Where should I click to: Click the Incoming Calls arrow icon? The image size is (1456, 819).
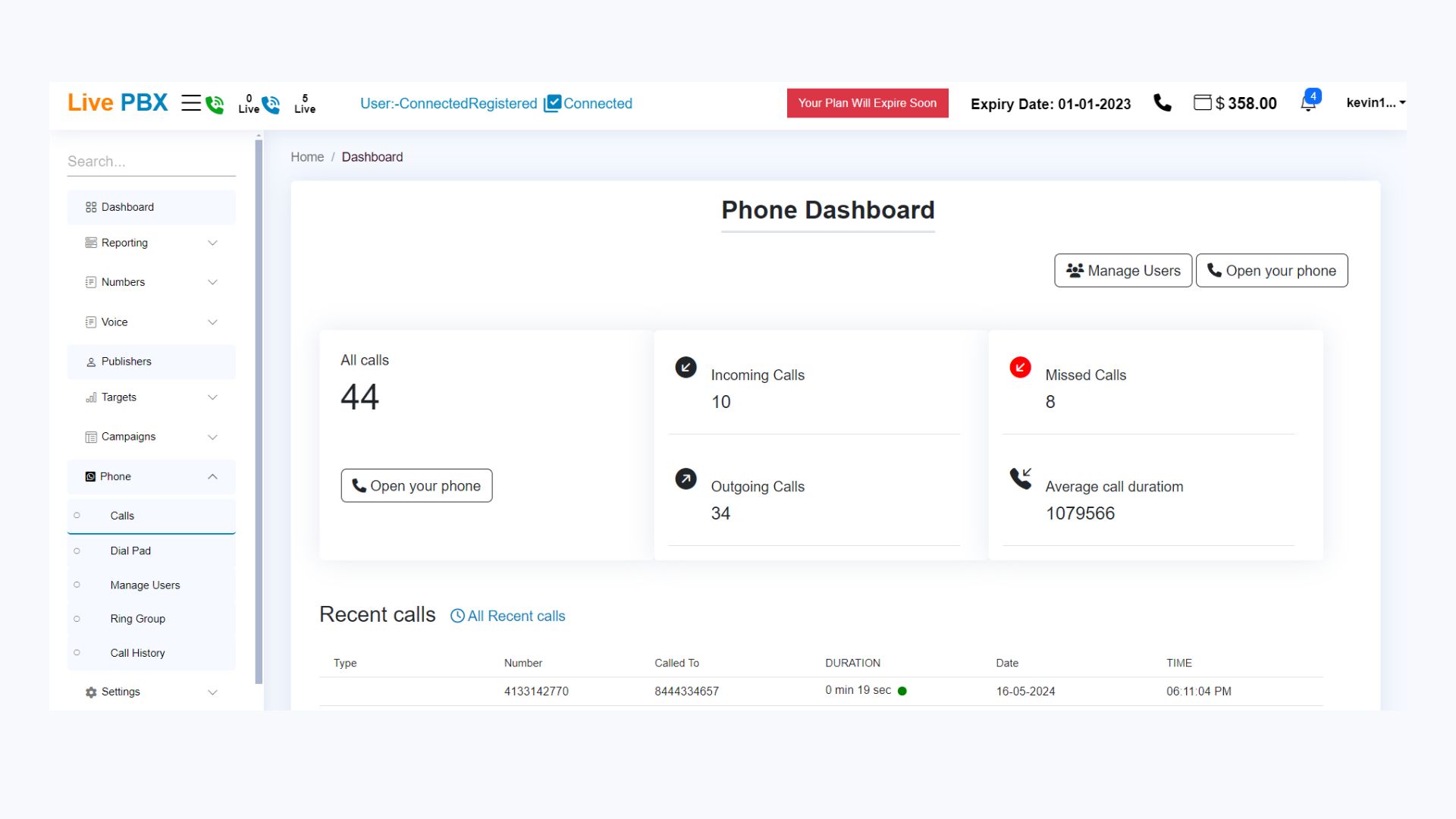(686, 368)
